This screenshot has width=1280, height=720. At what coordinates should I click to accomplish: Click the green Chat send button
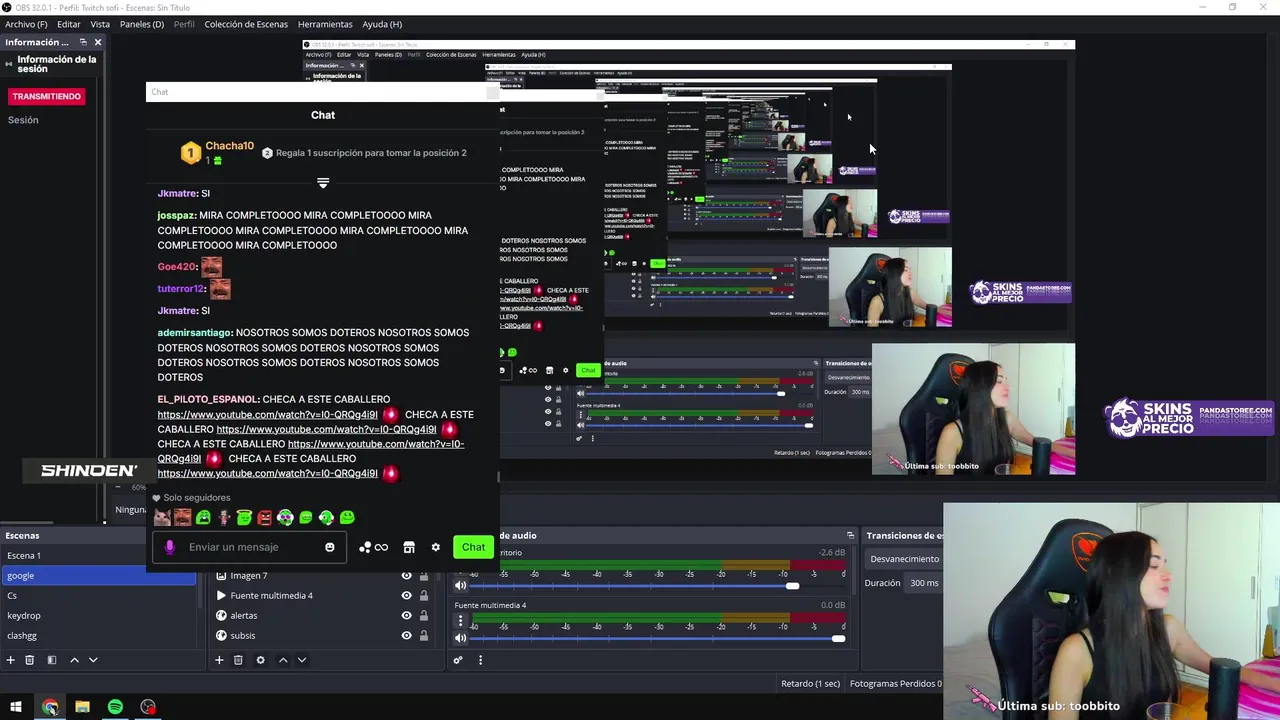(474, 547)
